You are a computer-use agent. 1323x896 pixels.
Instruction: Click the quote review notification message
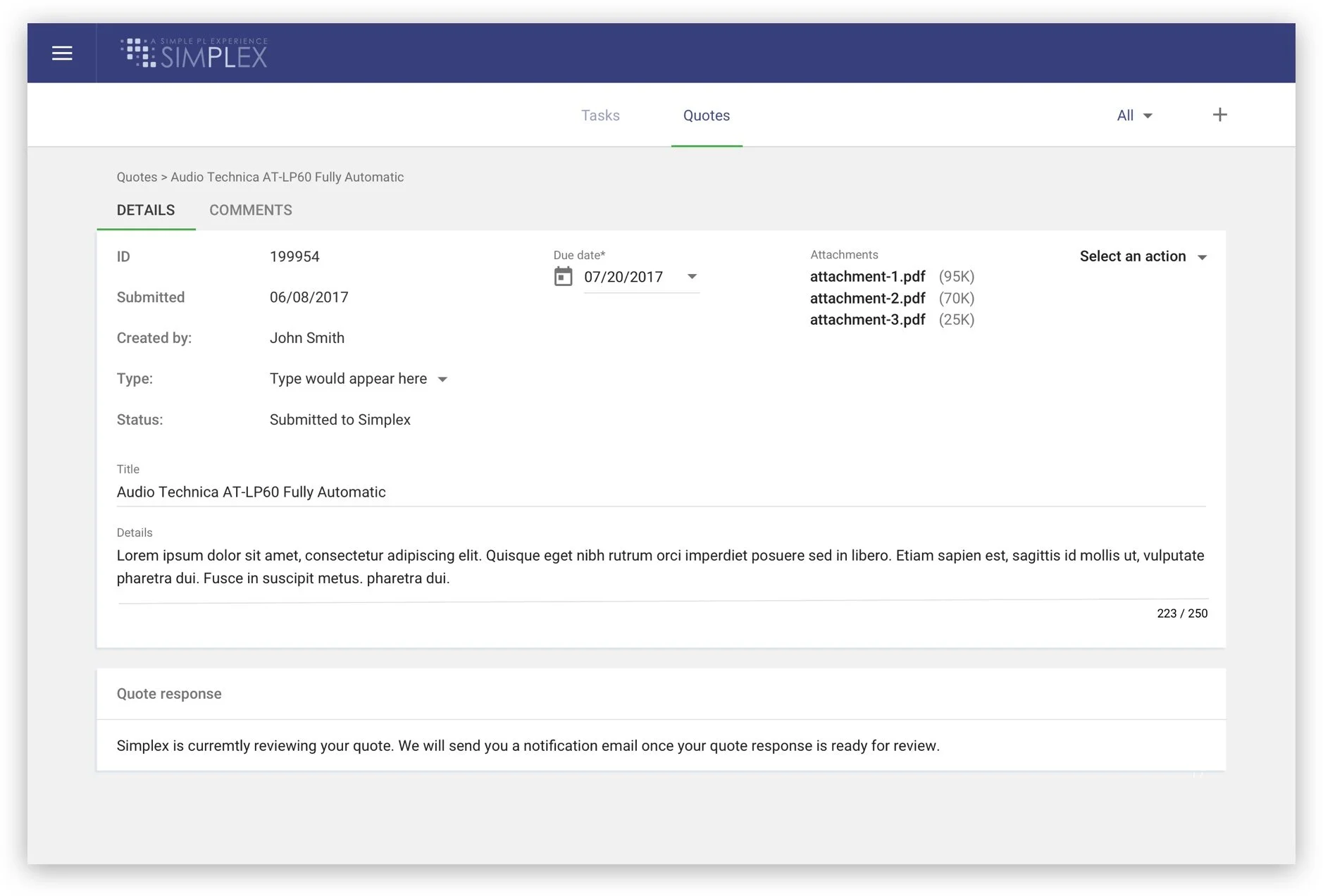528,746
